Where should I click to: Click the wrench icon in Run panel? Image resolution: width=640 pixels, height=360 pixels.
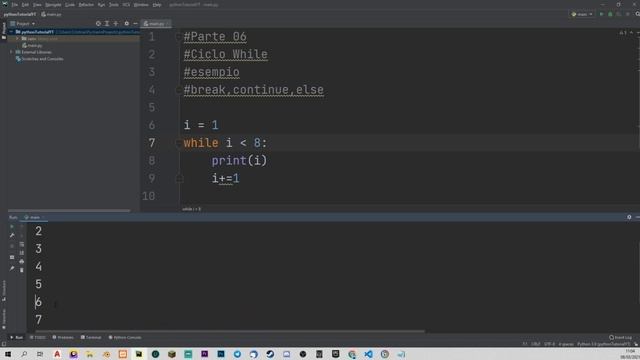point(12,236)
